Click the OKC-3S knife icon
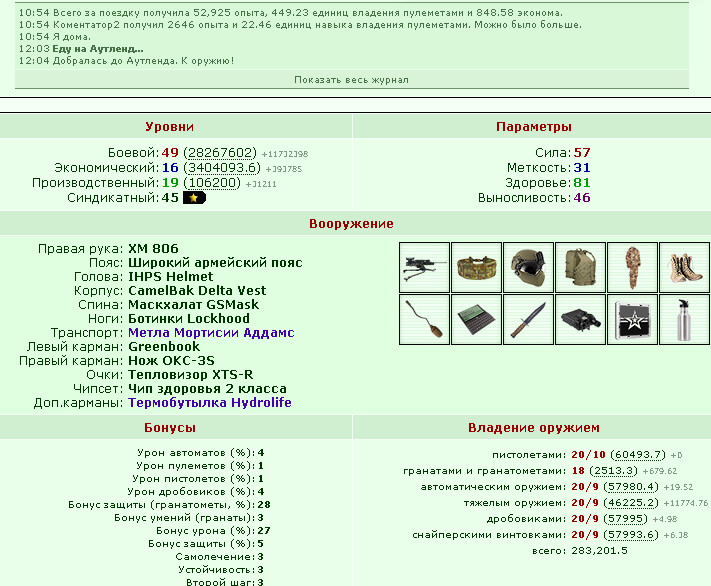This screenshot has width=711, height=586. point(528,319)
